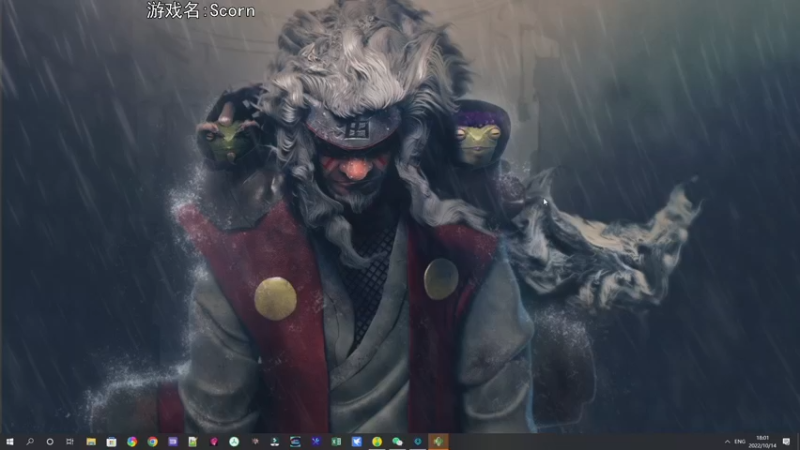The height and width of the screenshot is (450, 800).
Task: Open the highlighted active app at taskbar end
Action: pos(438,442)
